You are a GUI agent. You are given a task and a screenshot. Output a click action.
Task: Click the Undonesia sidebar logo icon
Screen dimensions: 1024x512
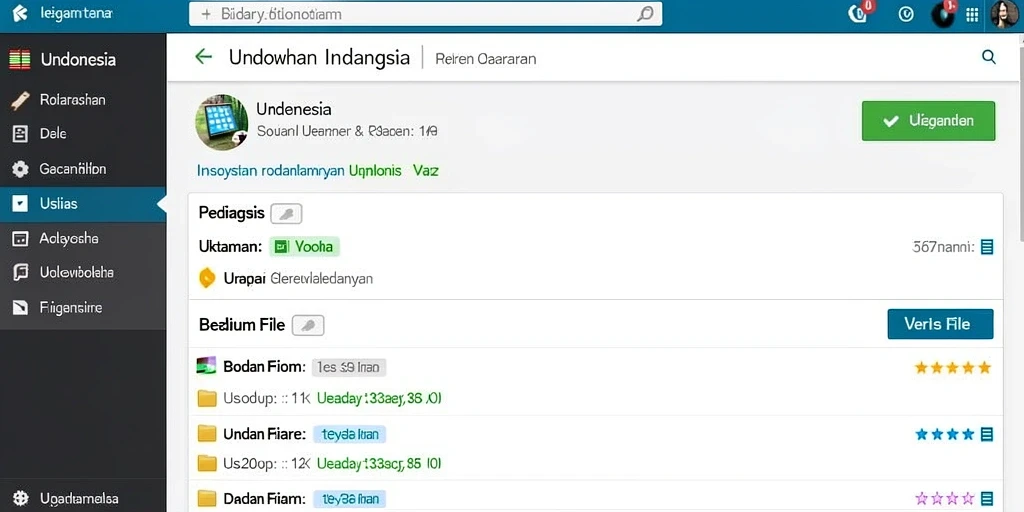20,59
